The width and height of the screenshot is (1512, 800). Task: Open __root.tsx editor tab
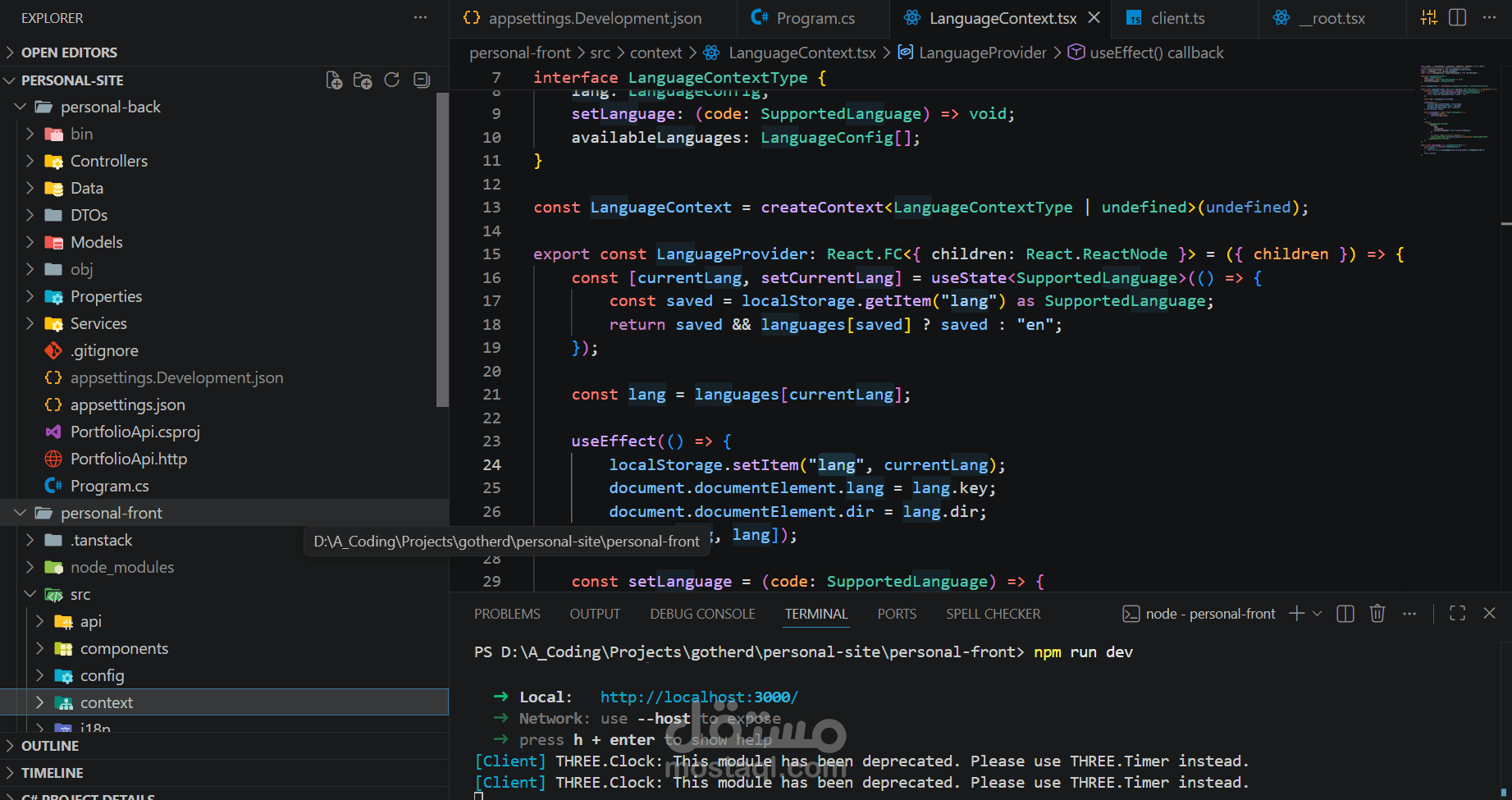pyautogui.click(x=1332, y=18)
